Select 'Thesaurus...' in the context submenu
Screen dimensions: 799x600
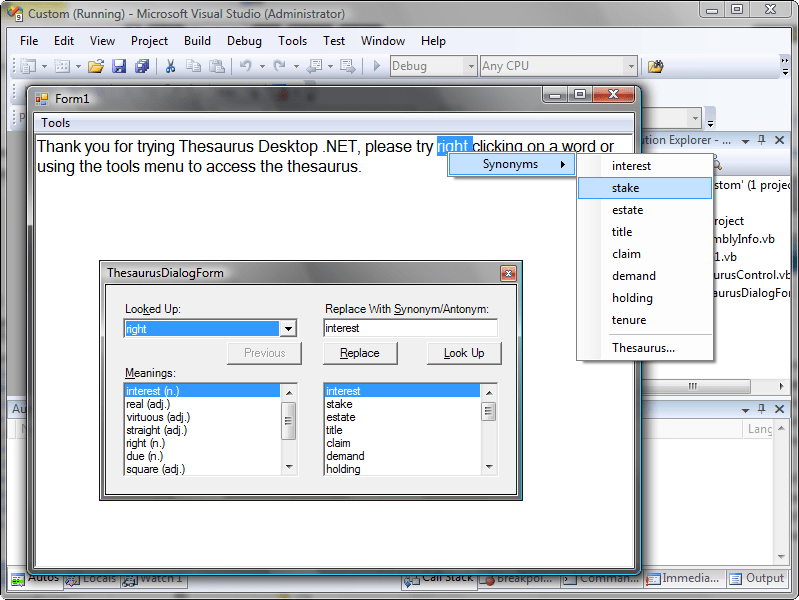(645, 348)
